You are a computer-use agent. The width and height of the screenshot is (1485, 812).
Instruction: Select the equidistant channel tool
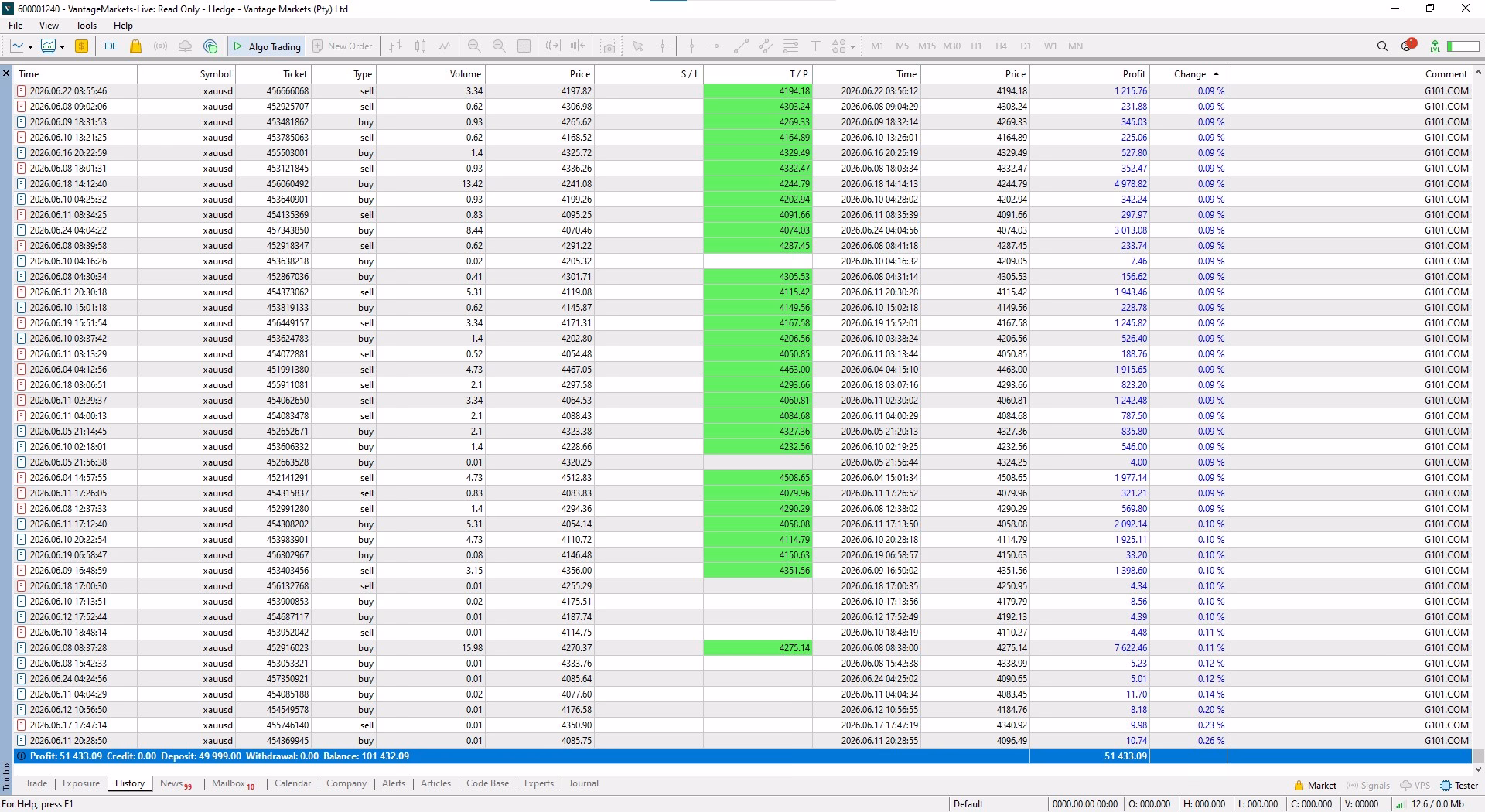click(x=766, y=46)
